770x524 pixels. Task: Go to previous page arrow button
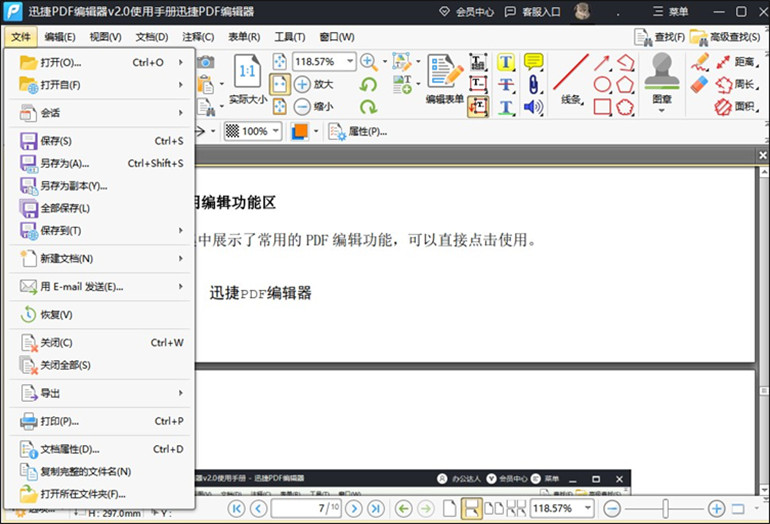(259, 508)
